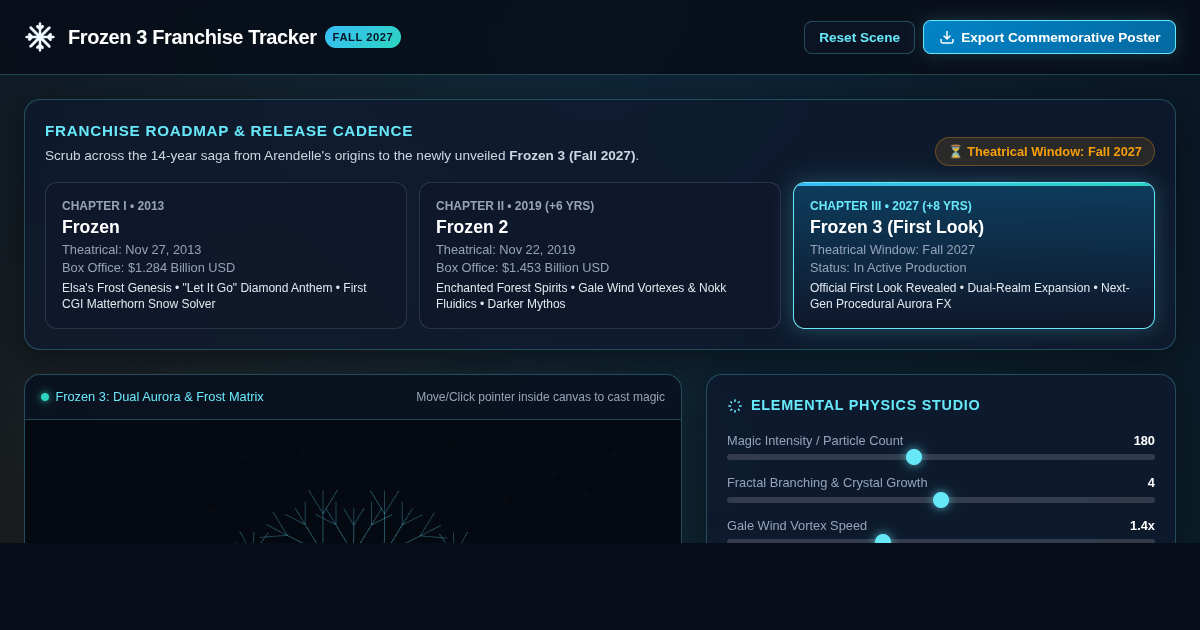Adjust Gale Wind Vortex Speed slider
The height and width of the screenshot is (630, 1200).
click(941, 539)
